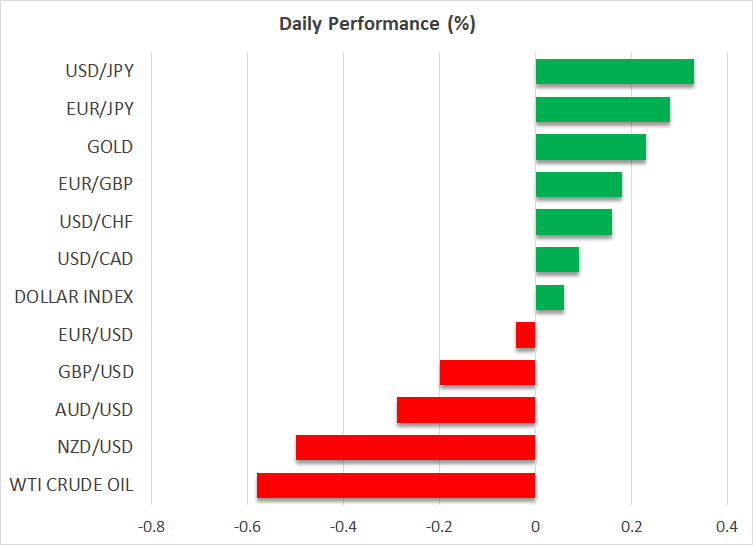The width and height of the screenshot is (753, 545).
Task: Click the green DOLLAR INDEX bar
Action: (x=549, y=297)
